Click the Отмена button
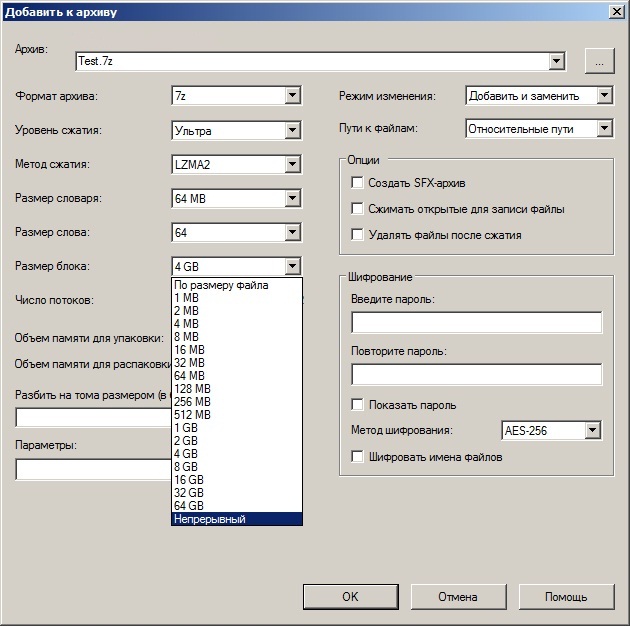The image size is (630, 626). click(458, 597)
